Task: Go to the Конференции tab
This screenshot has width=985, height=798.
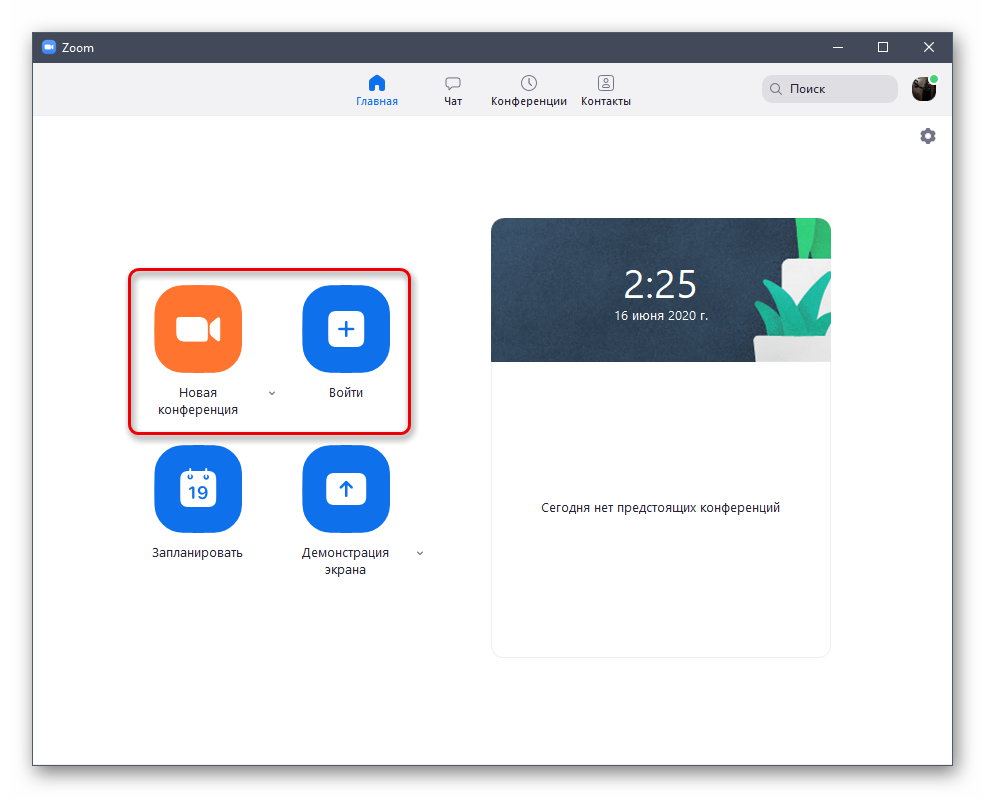Action: coord(529,90)
